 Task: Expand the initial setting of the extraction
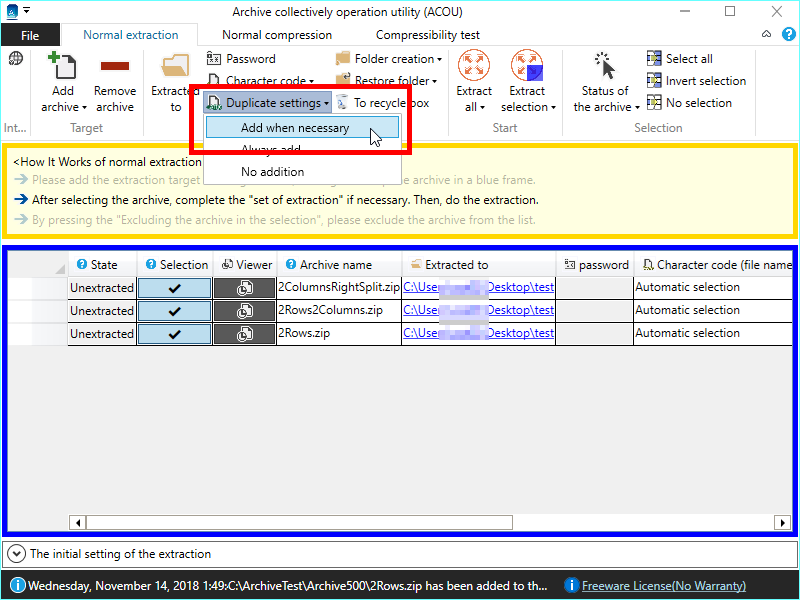tap(17, 553)
